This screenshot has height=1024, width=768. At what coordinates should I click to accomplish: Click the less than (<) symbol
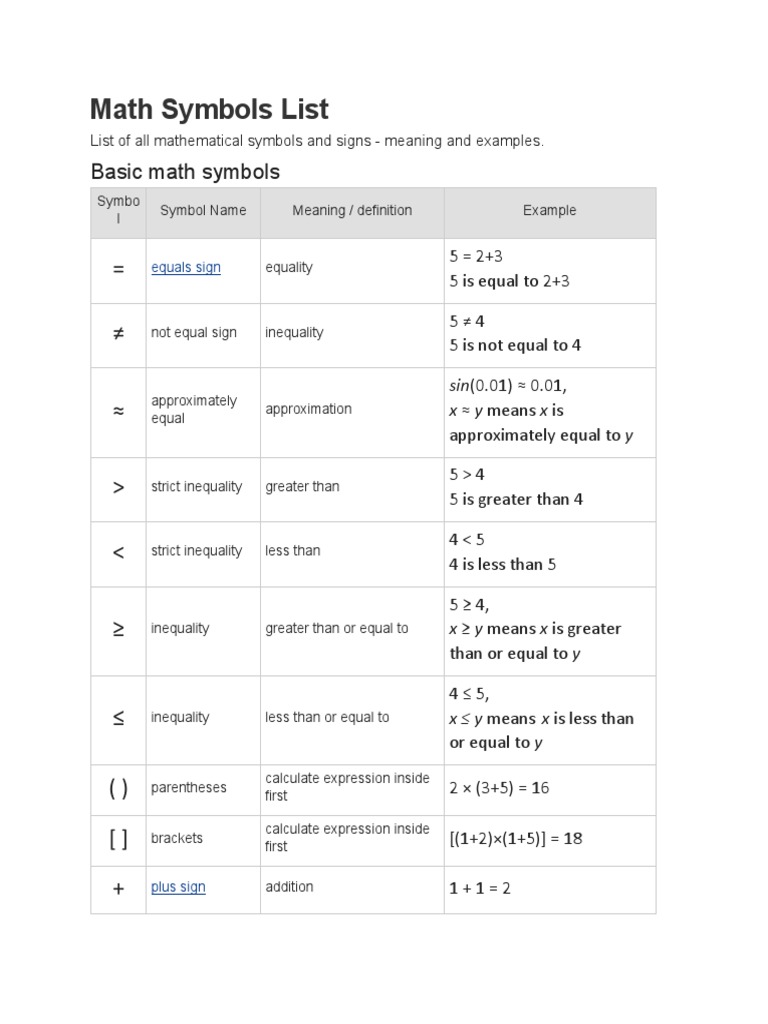118,551
